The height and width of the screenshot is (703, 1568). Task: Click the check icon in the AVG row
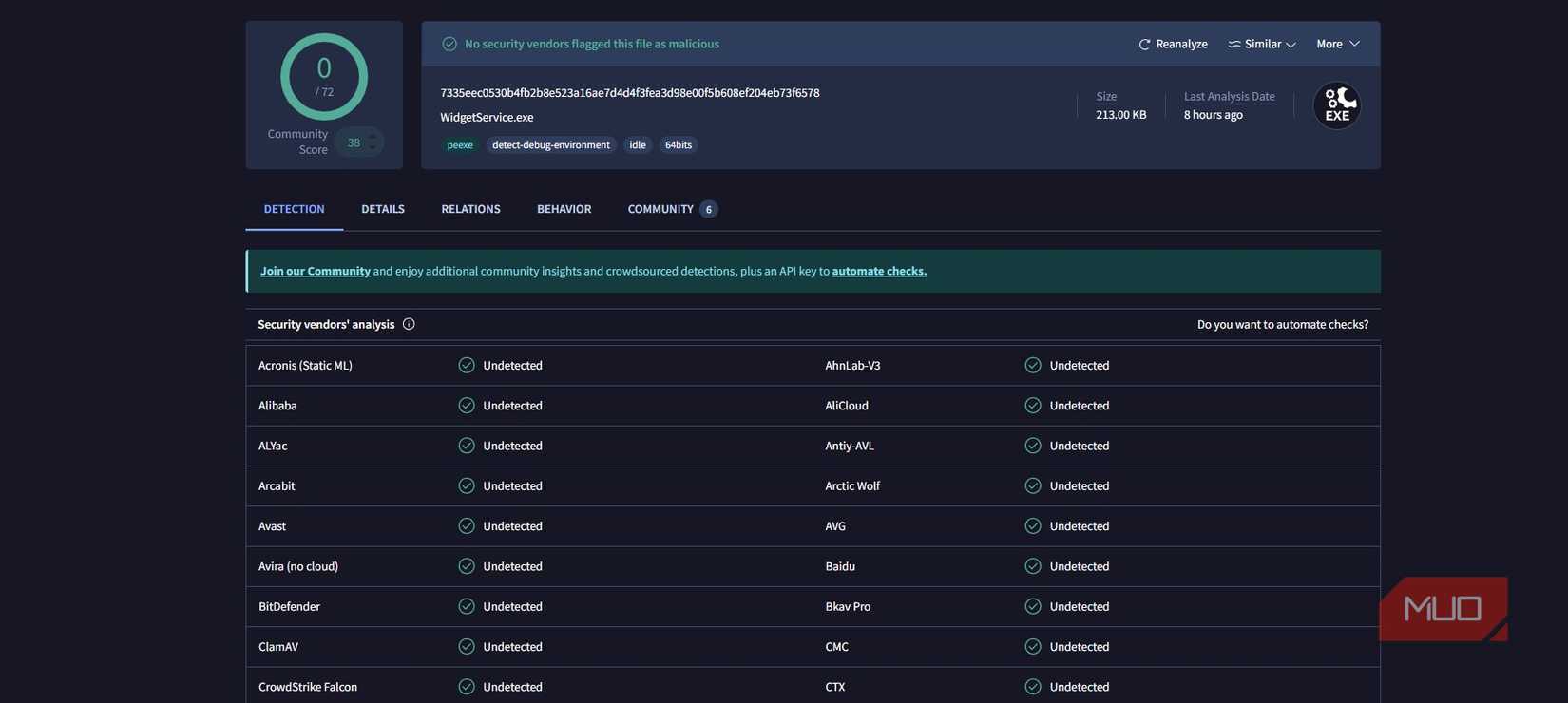[x=1033, y=526]
